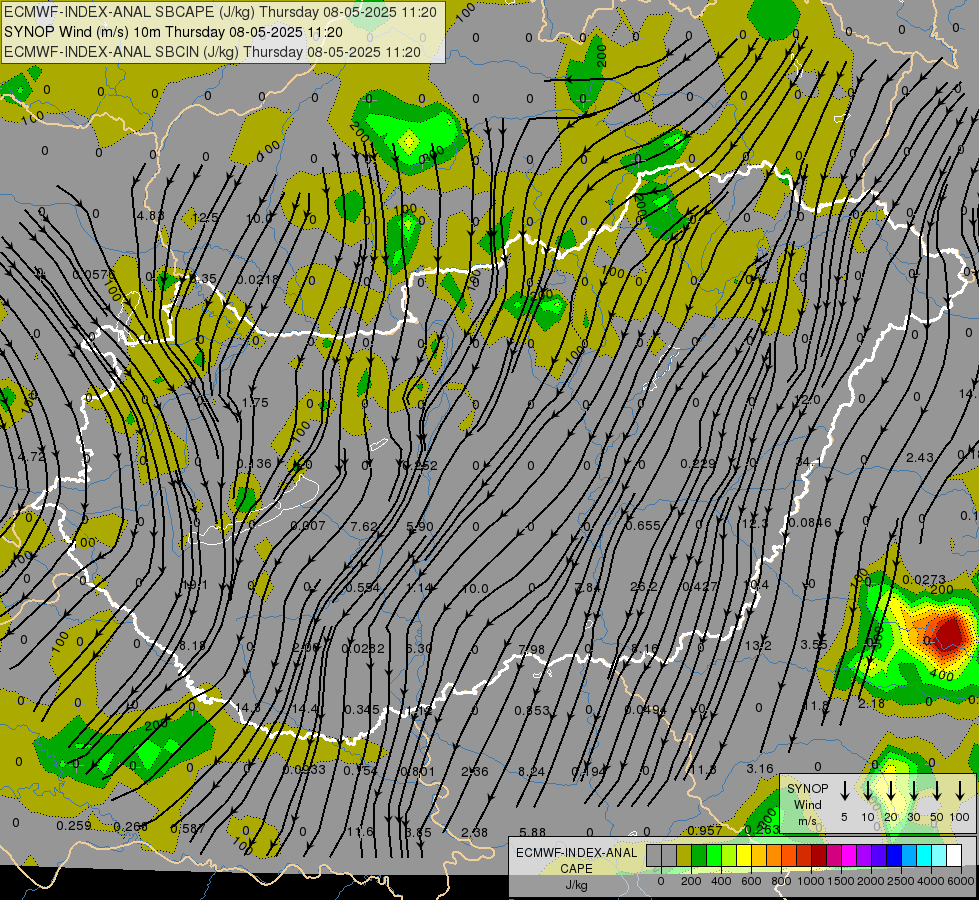The height and width of the screenshot is (900, 979).
Task: Pick the magenta CAPE legend swatch
Action: coord(849,855)
